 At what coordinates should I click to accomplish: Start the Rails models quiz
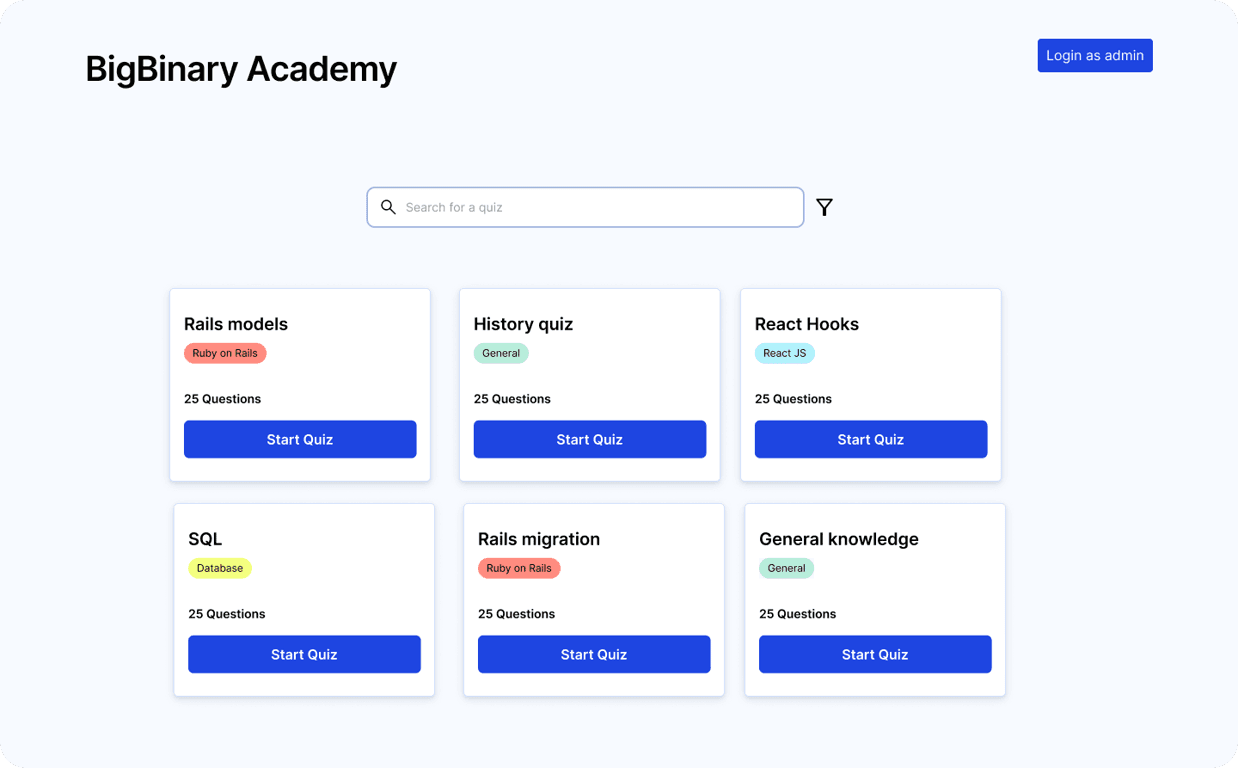point(300,439)
